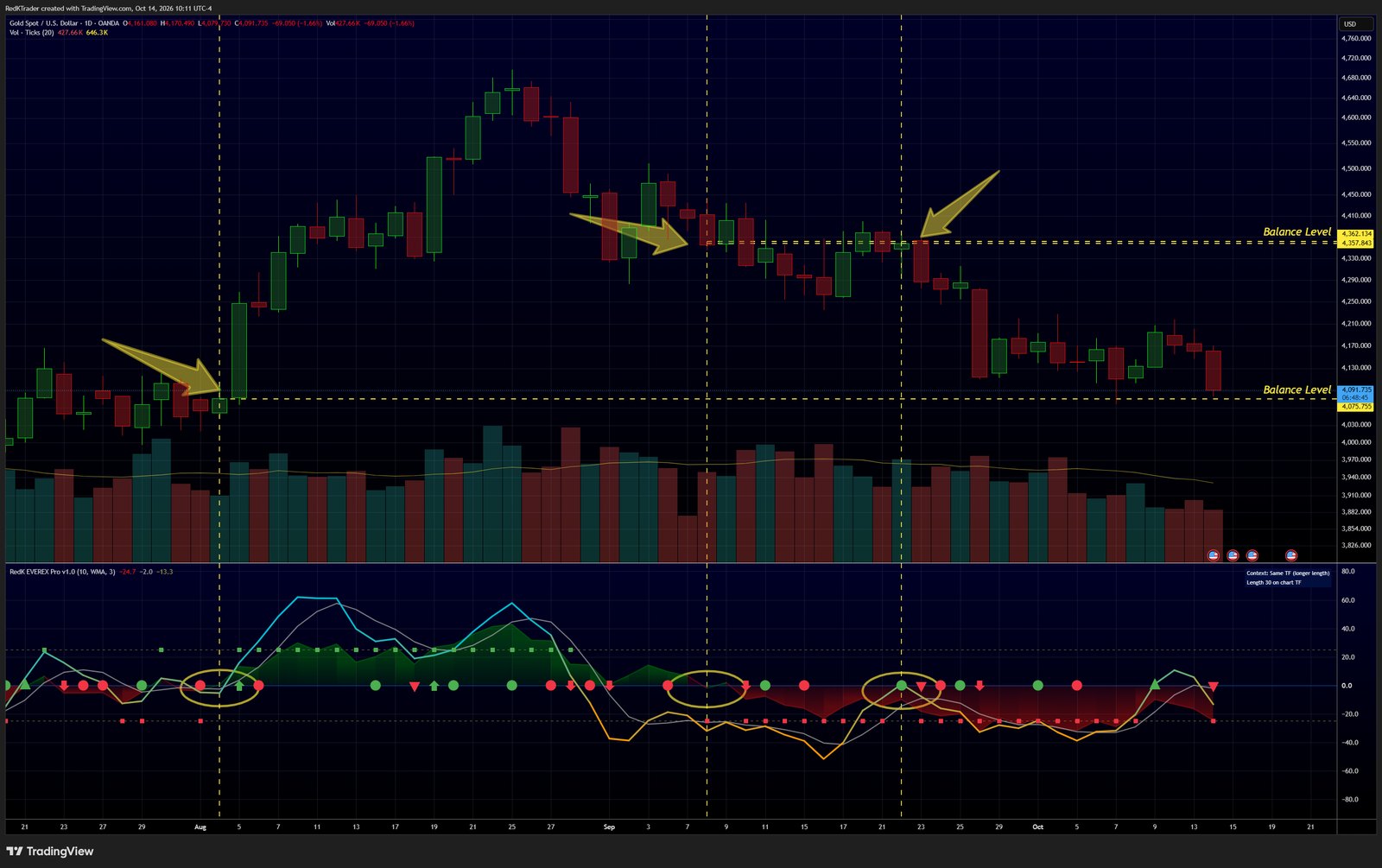Screen dimensions: 1382x868
Task: Click the 3,826.000 price scale label
Action: (1356, 546)
